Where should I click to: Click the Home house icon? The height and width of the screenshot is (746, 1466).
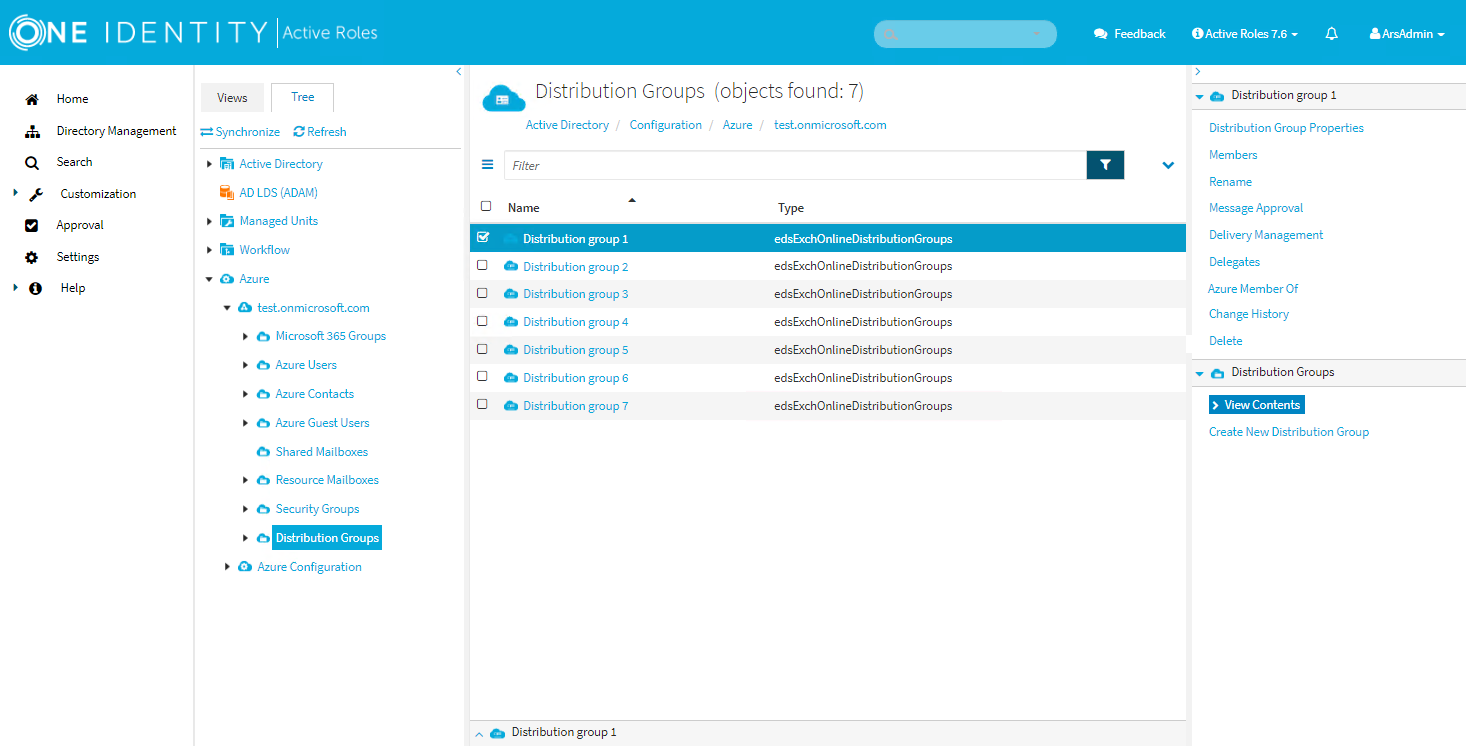click(x=32, y=99)
